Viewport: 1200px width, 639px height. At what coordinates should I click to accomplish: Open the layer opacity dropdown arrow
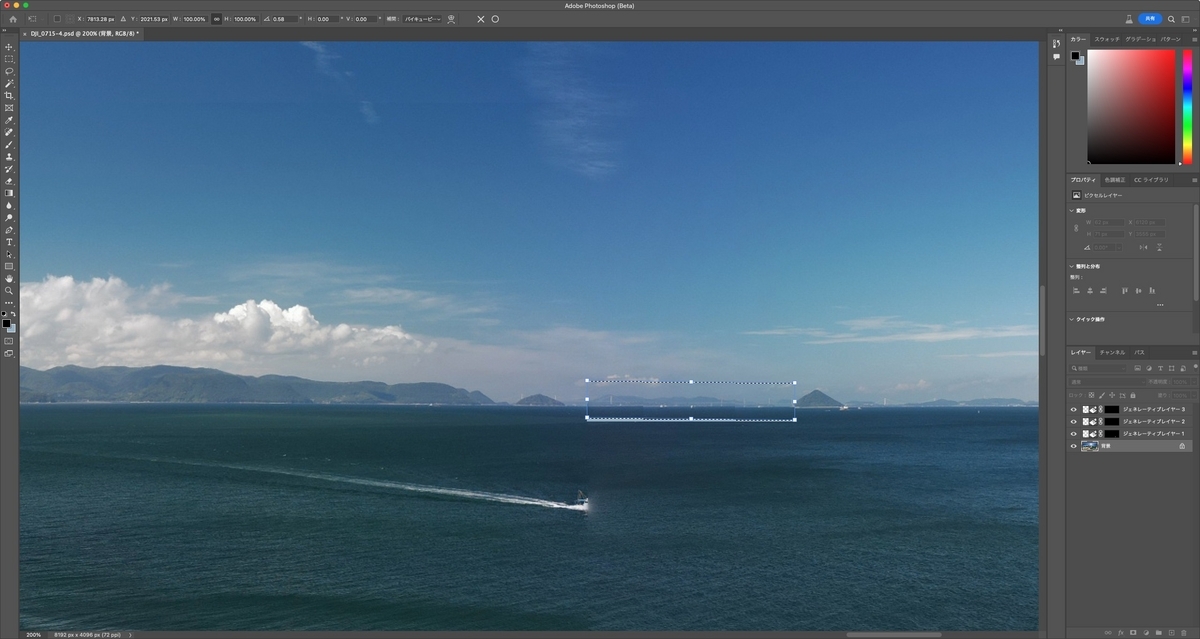[1192, 381]
